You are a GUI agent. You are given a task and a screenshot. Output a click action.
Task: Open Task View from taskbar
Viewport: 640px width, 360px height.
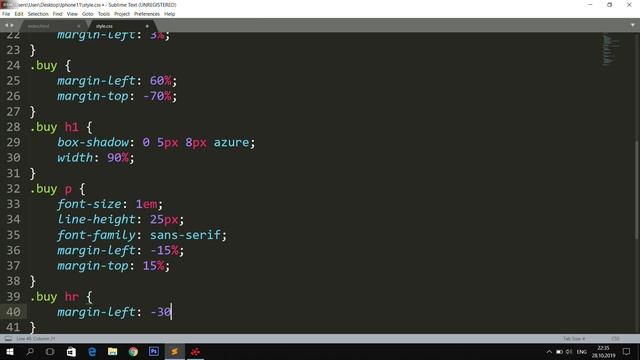(50, 351)
